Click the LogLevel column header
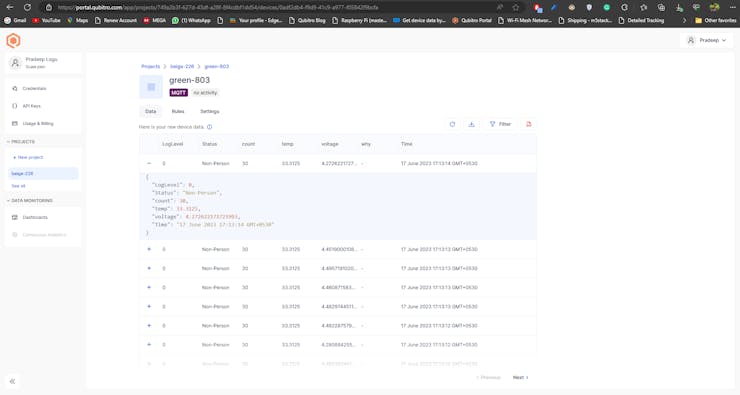 click(x=173, y=144)
